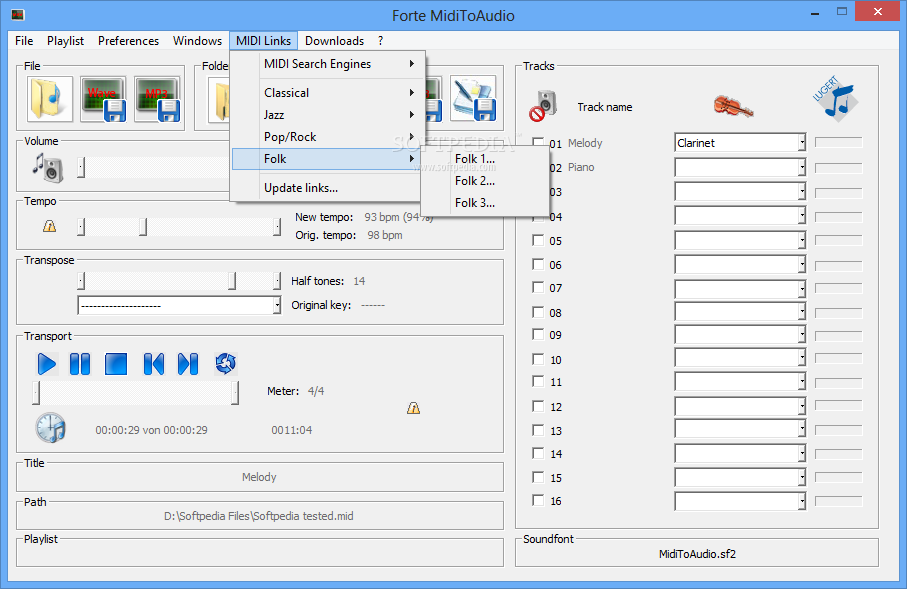Click the Lugert music note logo
907x589 pixels.
point(836,99)
